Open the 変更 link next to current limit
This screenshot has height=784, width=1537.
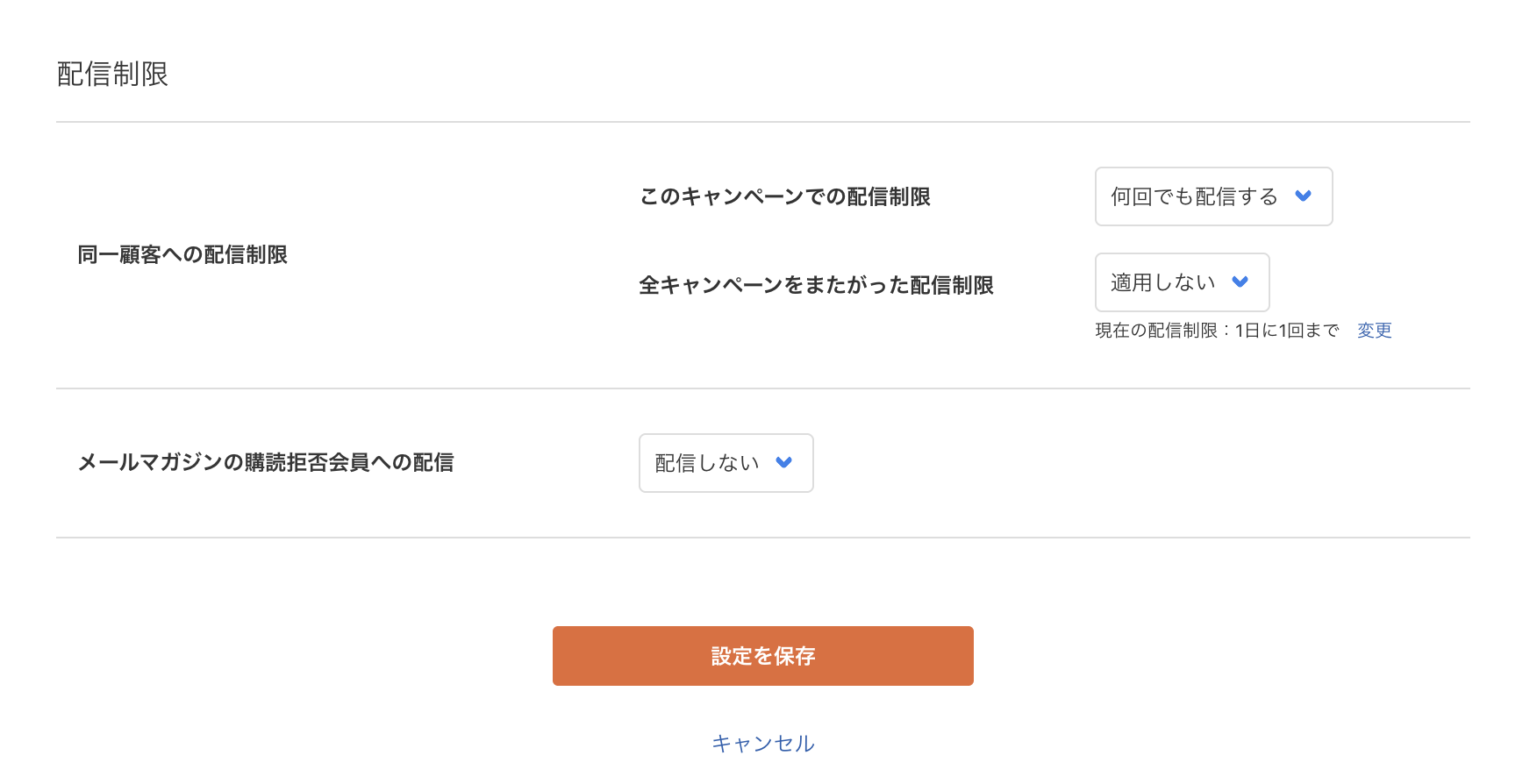tap(1374, 331)
